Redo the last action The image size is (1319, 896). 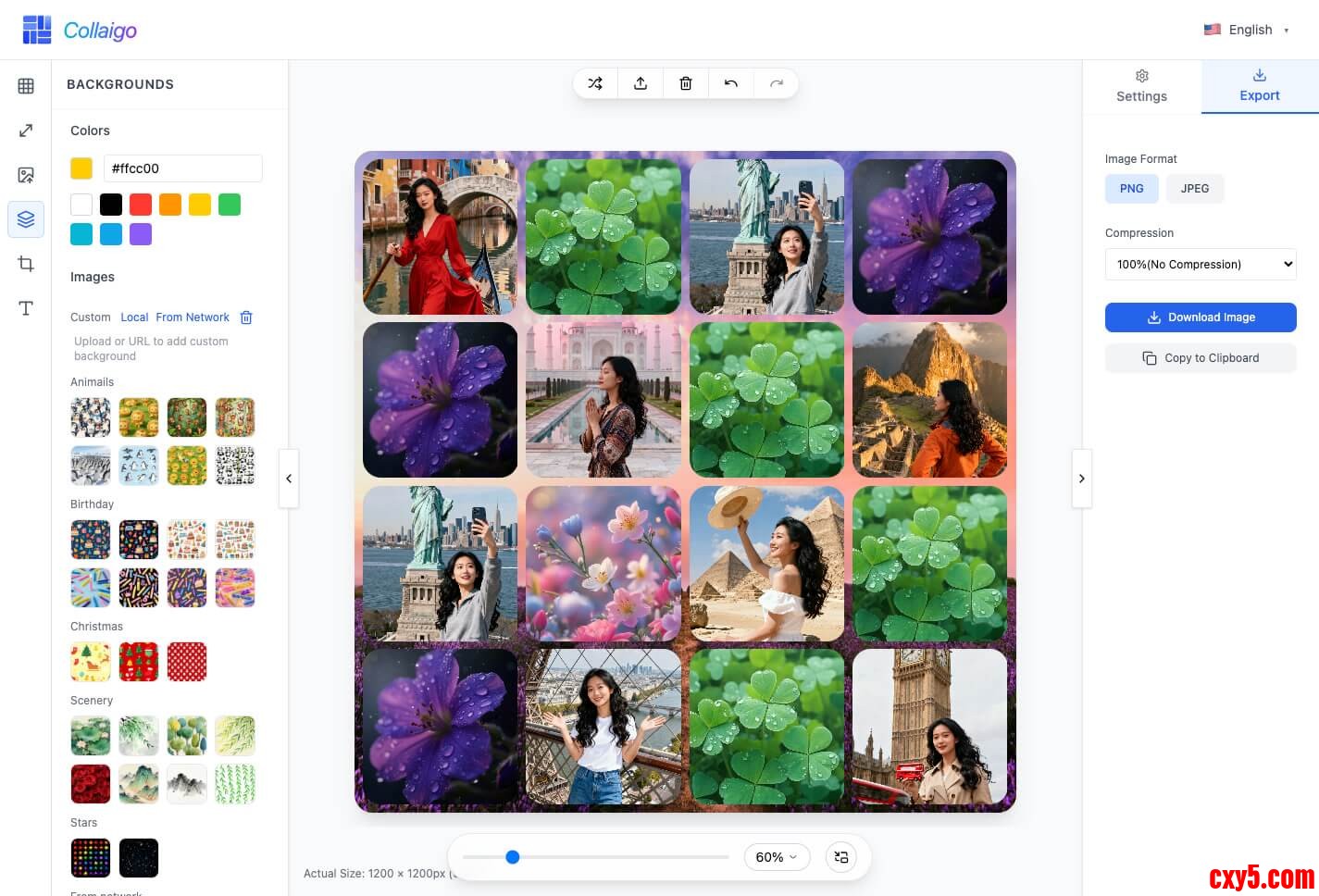point(777,83)
